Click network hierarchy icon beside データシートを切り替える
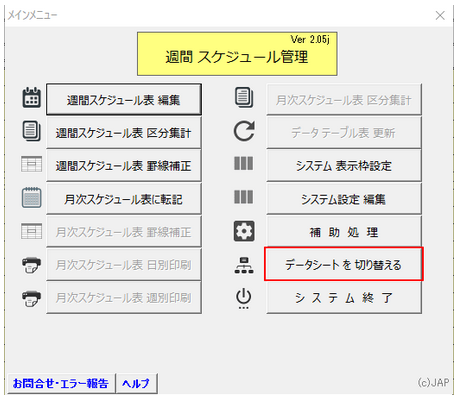 click(244, 265)
